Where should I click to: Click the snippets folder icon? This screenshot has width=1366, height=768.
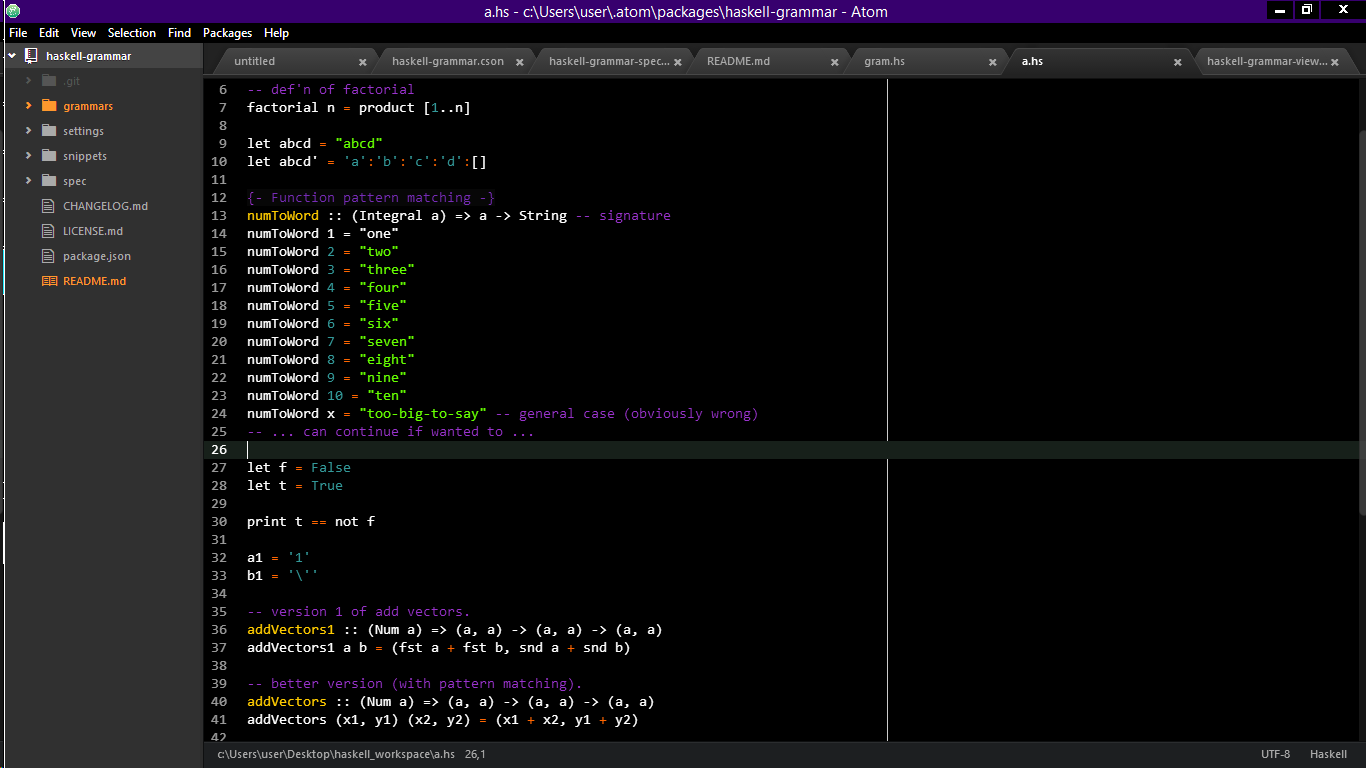click(49, 156)
